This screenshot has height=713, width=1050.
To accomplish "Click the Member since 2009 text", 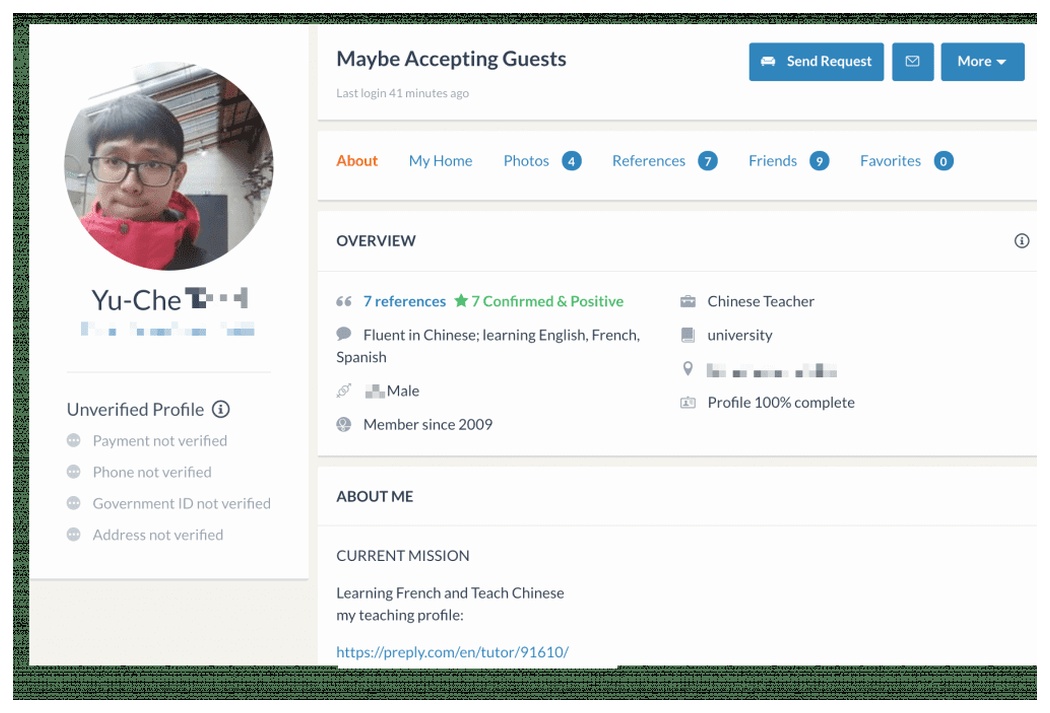I will [428, 424].
